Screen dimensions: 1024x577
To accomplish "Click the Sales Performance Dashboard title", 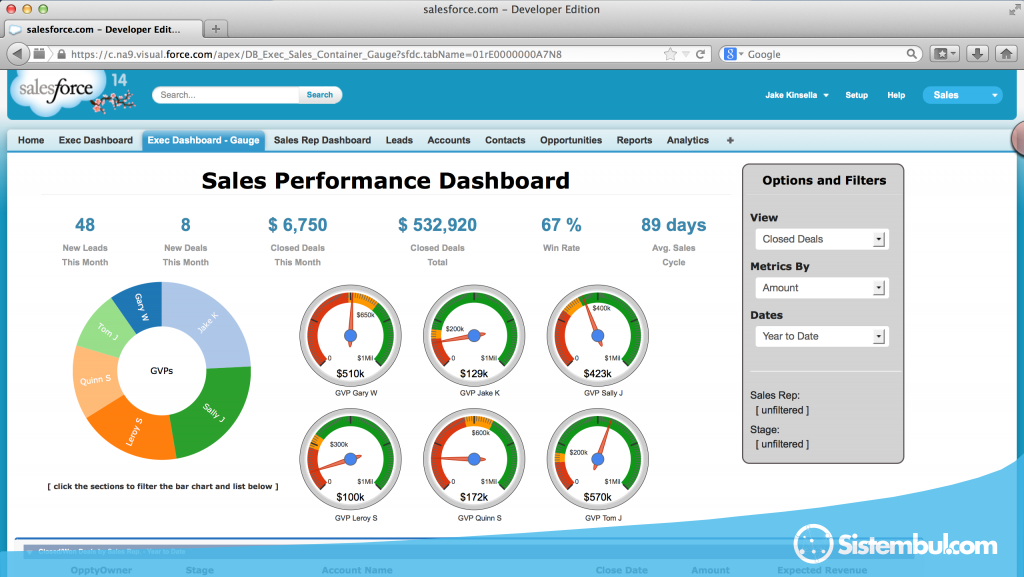I will pyautogui.click(x=385, y=181).
